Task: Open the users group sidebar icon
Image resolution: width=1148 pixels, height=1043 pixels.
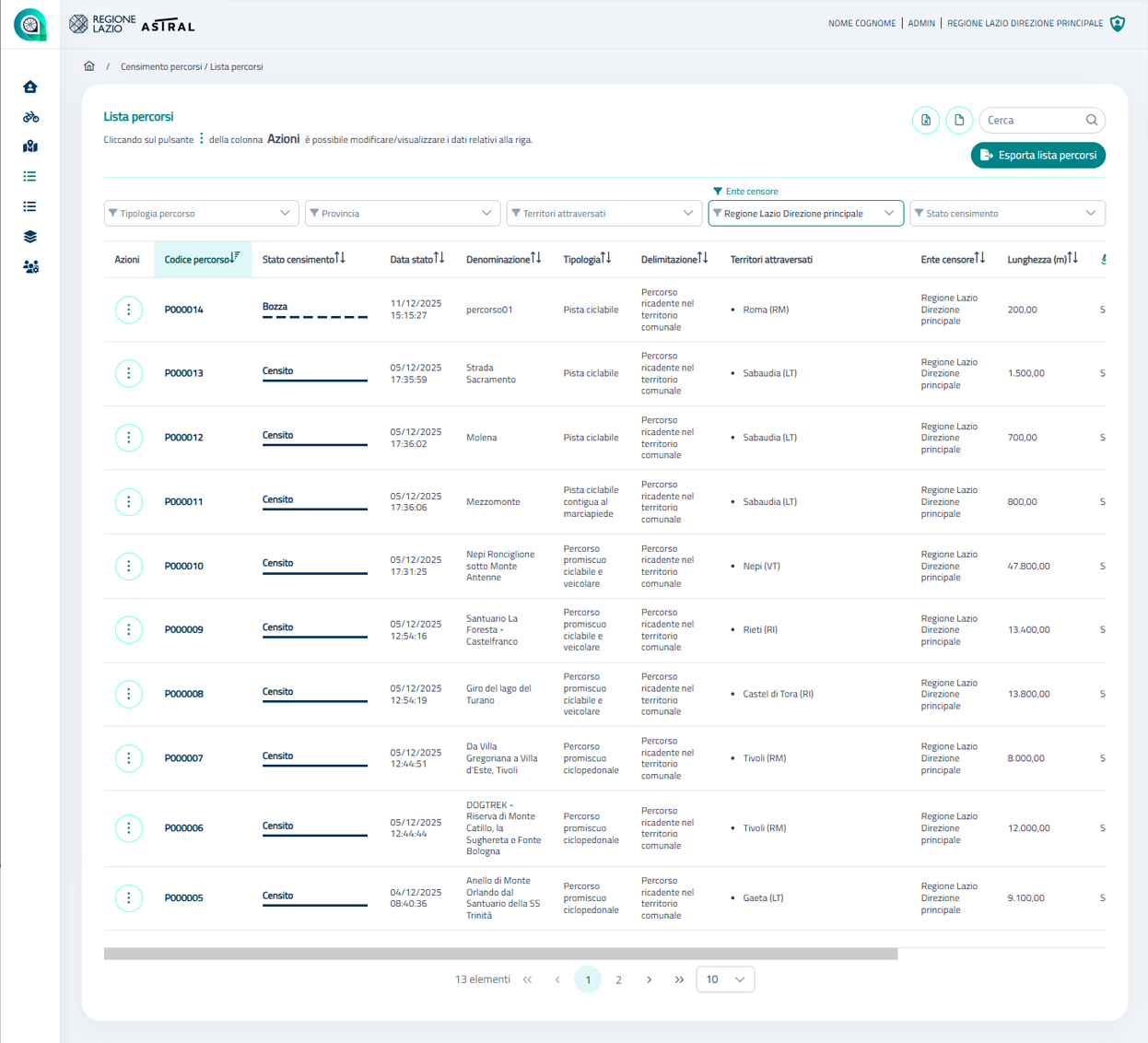Action: (30, 267)
